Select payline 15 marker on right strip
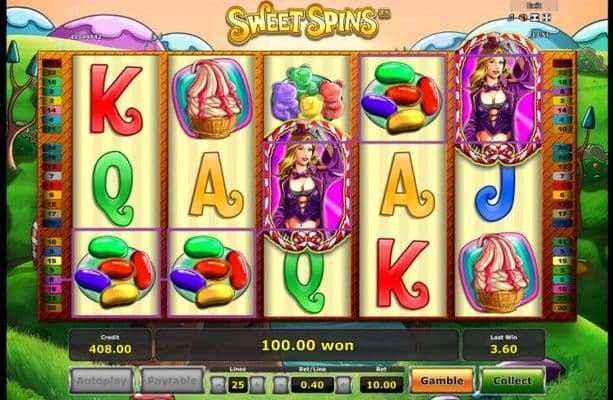 tap(562, 261)
